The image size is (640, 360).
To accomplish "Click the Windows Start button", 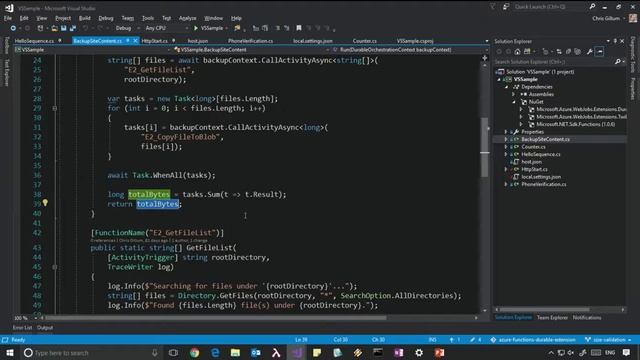I will 10,352.
